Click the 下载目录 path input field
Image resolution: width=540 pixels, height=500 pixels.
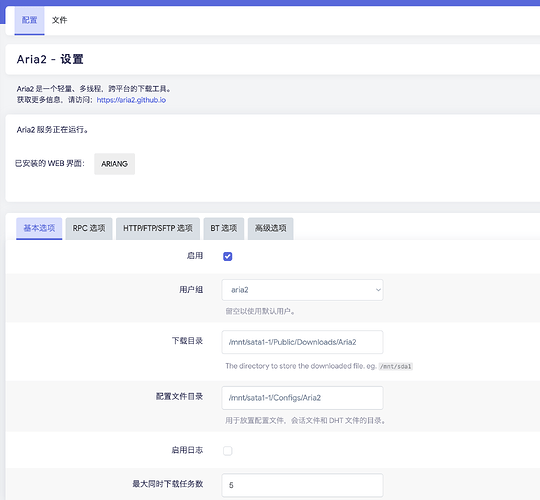pyautogui.click(x=302, y=342)
